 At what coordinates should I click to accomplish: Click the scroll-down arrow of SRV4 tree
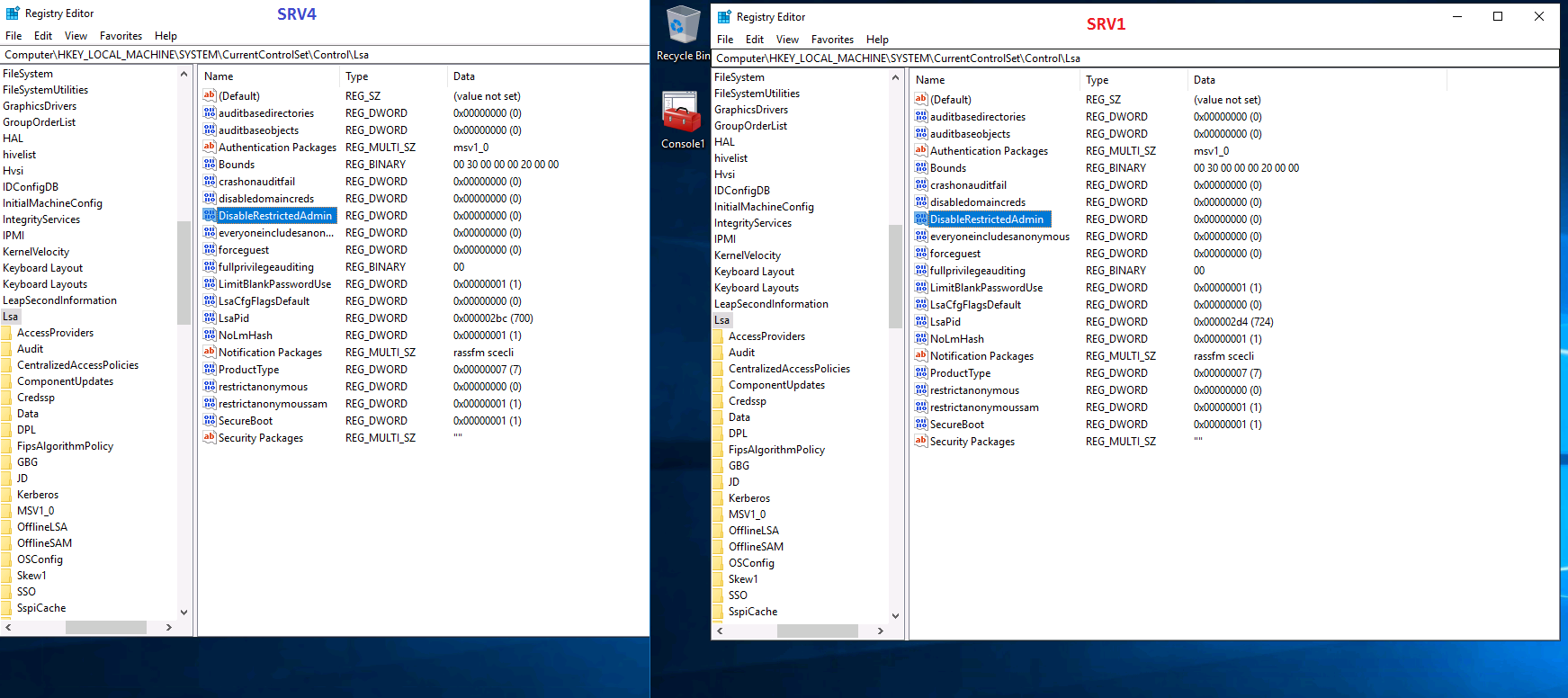[x=184, y=613]
